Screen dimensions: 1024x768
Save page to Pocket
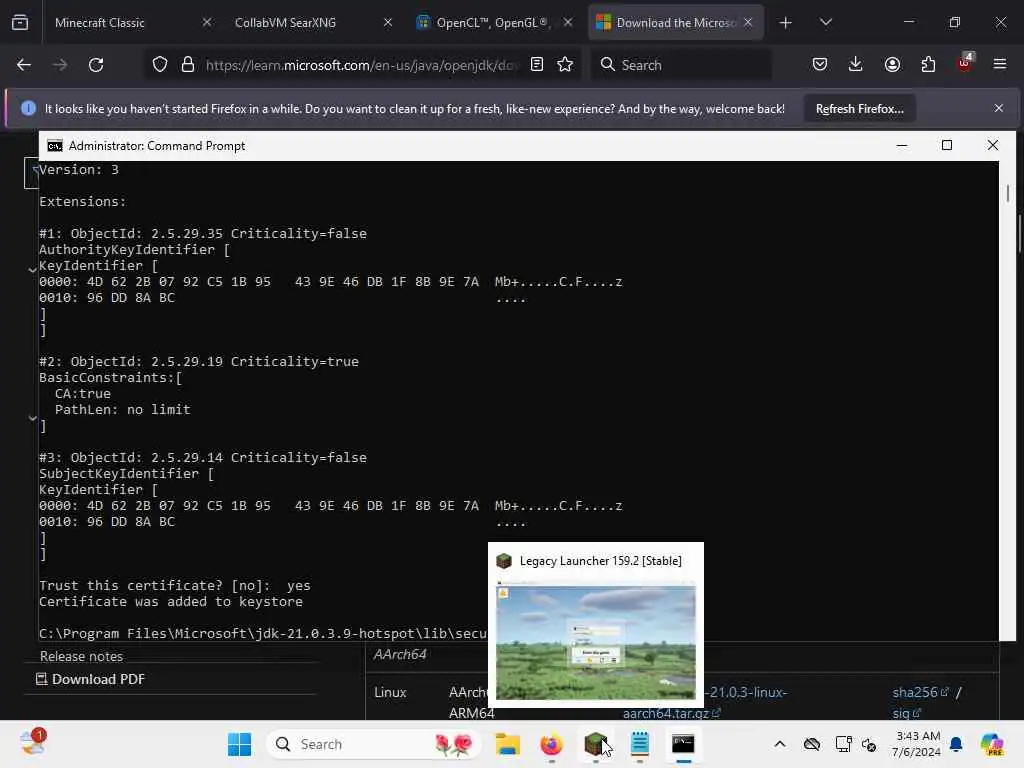click(x=820, y=65)
